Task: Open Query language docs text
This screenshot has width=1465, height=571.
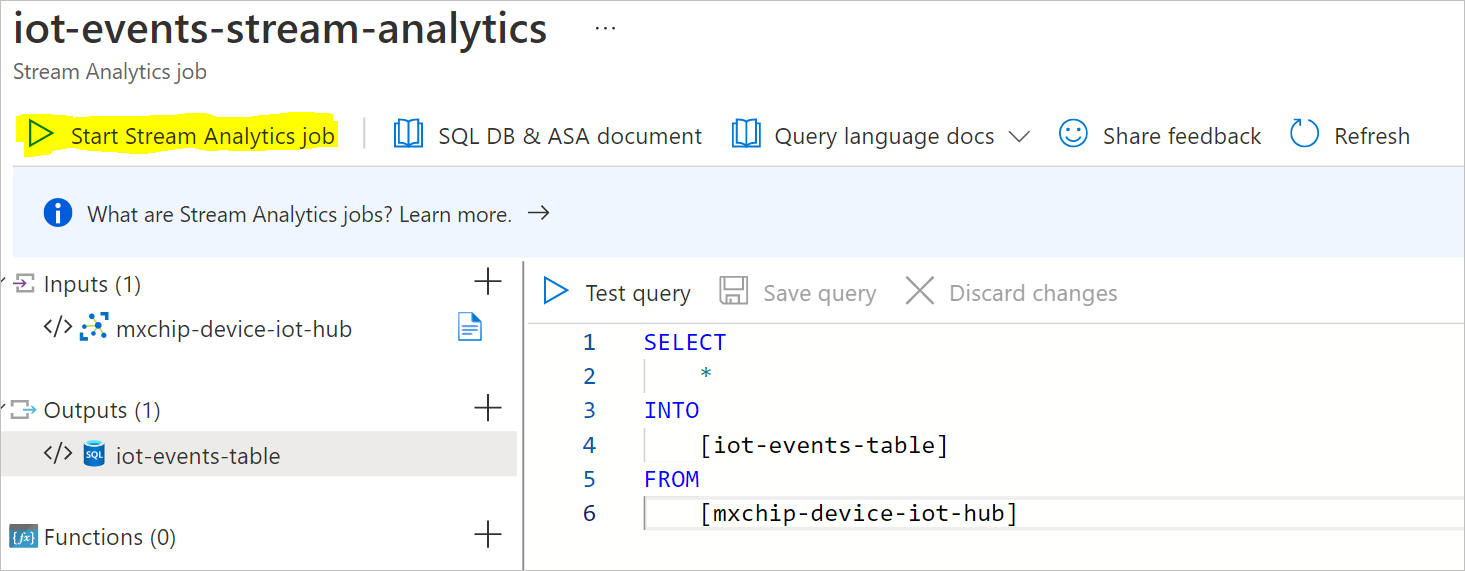Action: click(884, 136)
